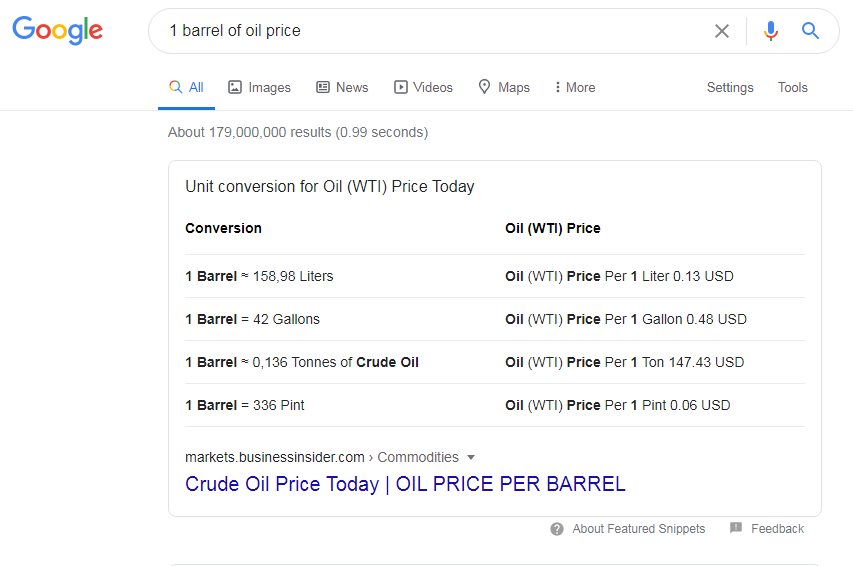This screenshot has width=853, height=566.
Task: Select 'Price Per 1 Liter 0.13 USD' cell
Action: click(x=619, y=276)
